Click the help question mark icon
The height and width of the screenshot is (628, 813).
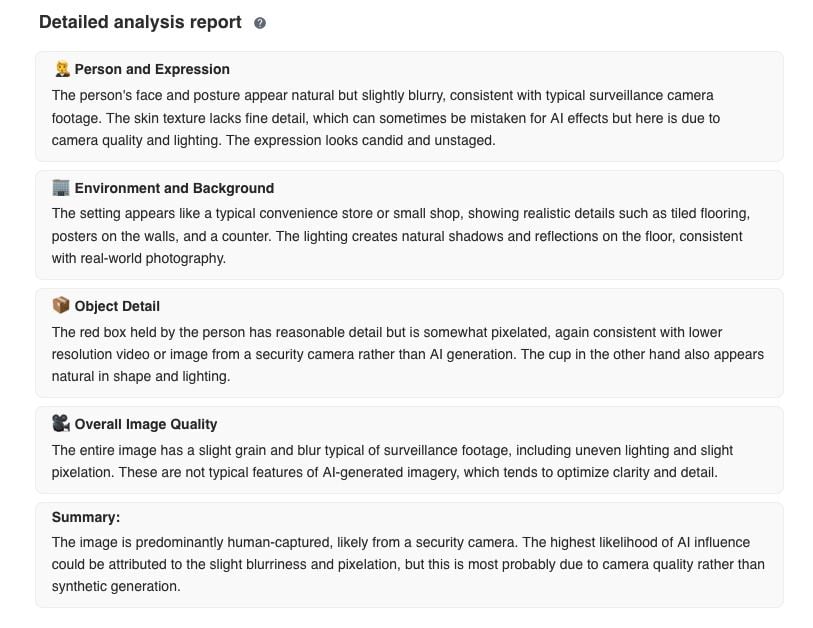point(260,23)
